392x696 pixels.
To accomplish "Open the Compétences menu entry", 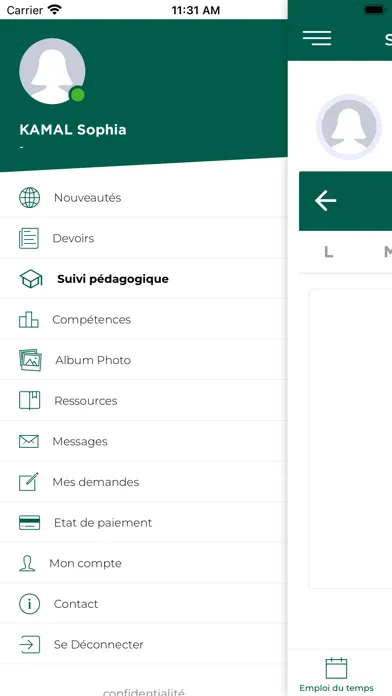I will 144,320.
